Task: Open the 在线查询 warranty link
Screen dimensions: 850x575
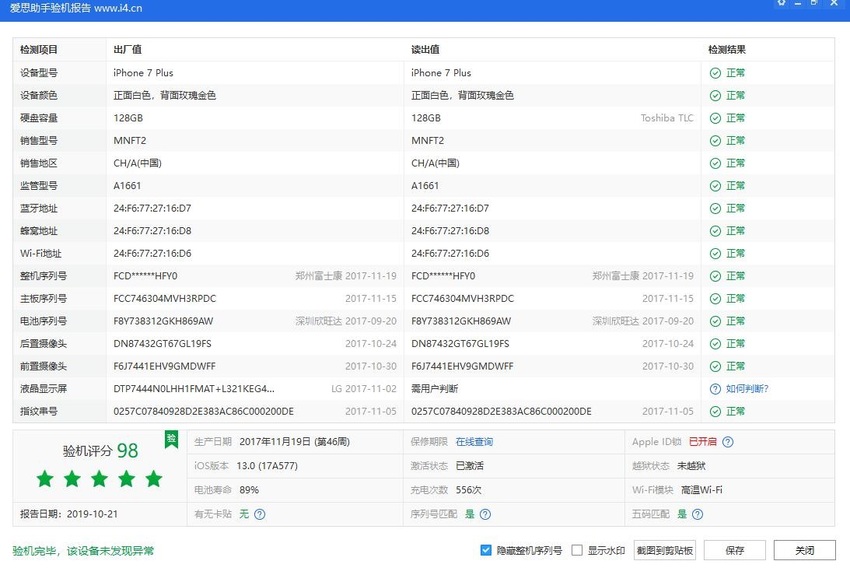Action: coord(474,442)
